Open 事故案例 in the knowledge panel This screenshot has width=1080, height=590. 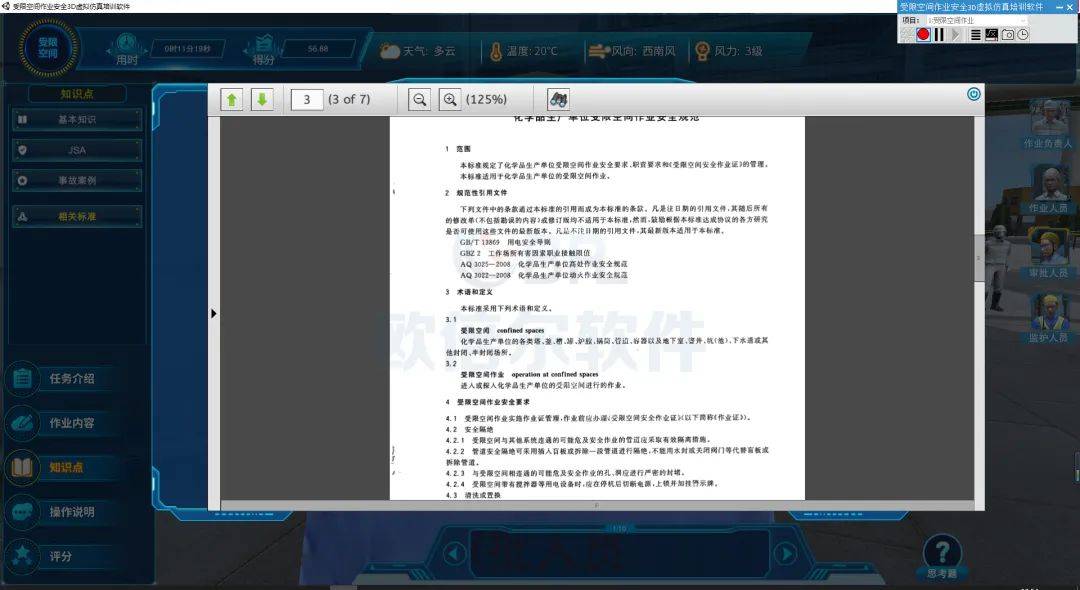76,180
